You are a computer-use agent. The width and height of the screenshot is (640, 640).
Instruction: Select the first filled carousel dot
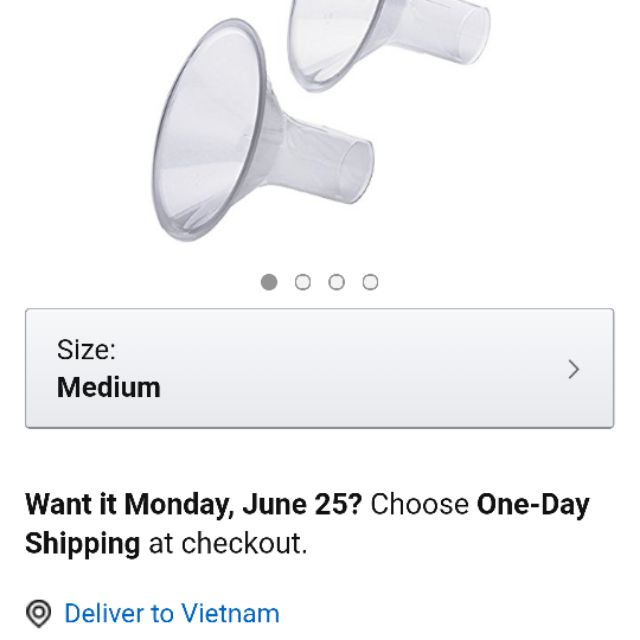click(x=269, y=282)
